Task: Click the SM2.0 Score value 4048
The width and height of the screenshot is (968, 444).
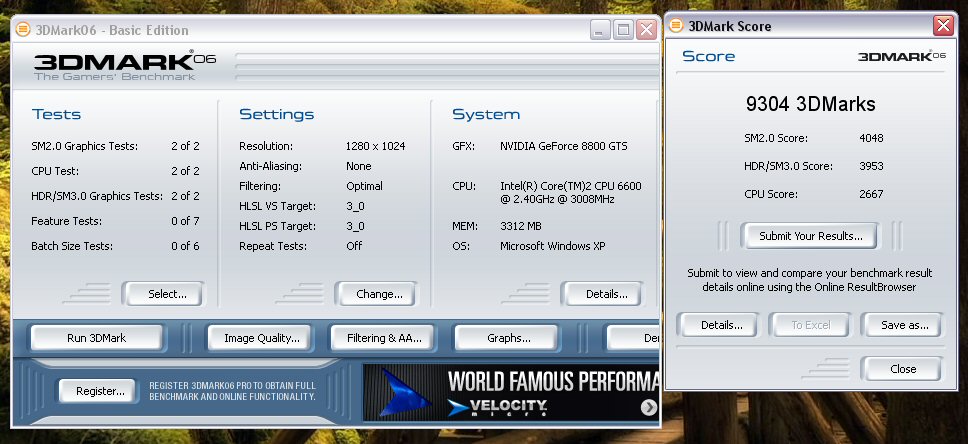Action: point(871,138)
